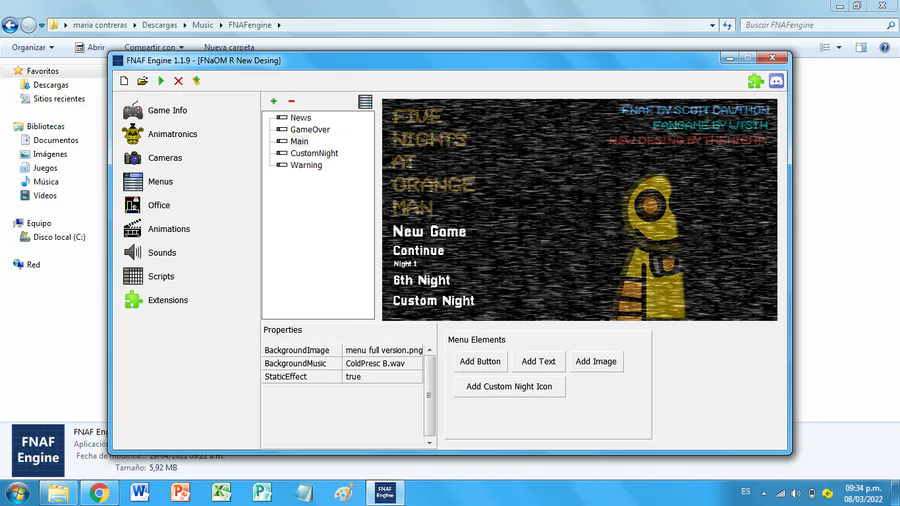Click Continue in the menu preview
Viewport: 900px width, 506px height.
coord(418,251)
